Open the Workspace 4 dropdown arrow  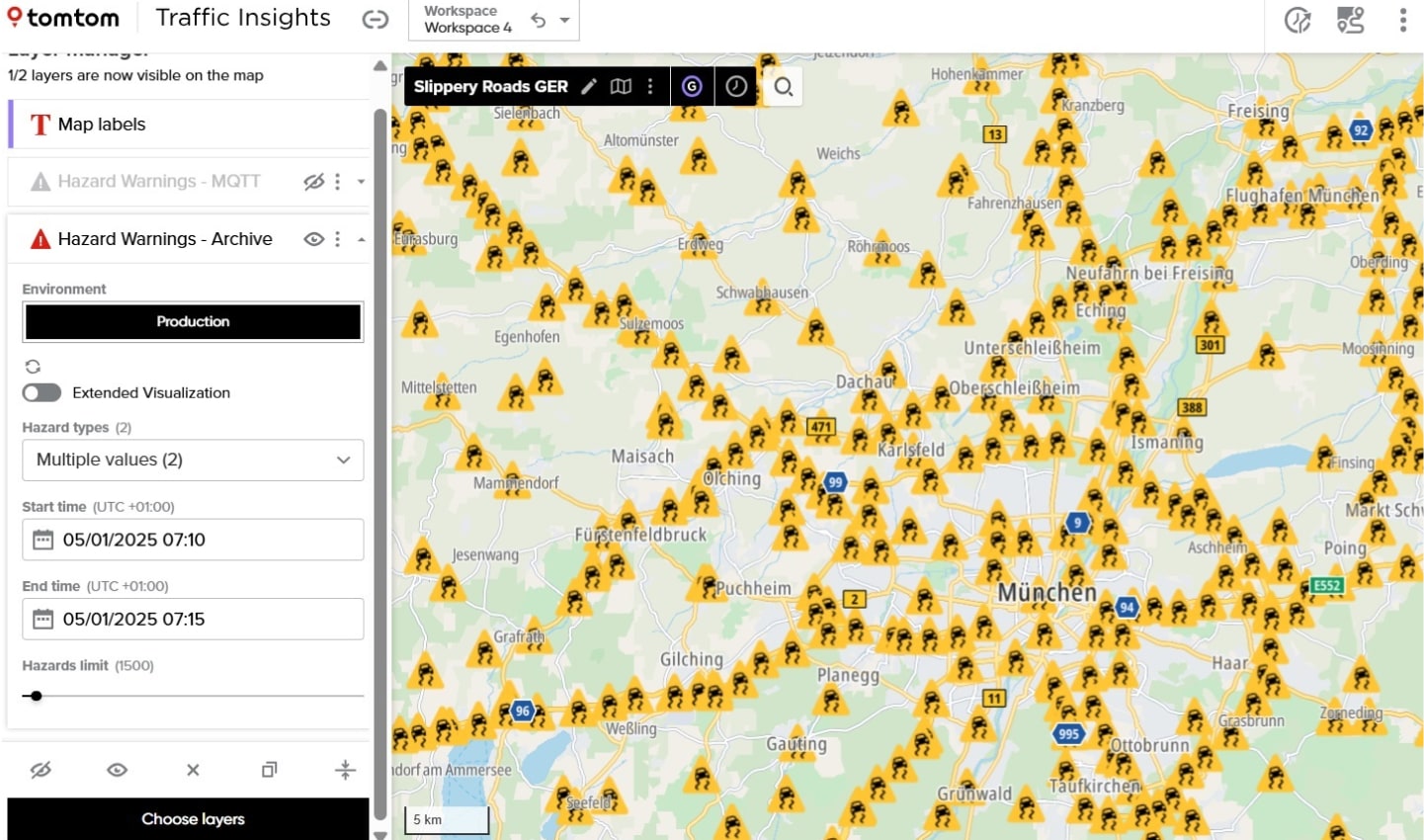(564, 20)
